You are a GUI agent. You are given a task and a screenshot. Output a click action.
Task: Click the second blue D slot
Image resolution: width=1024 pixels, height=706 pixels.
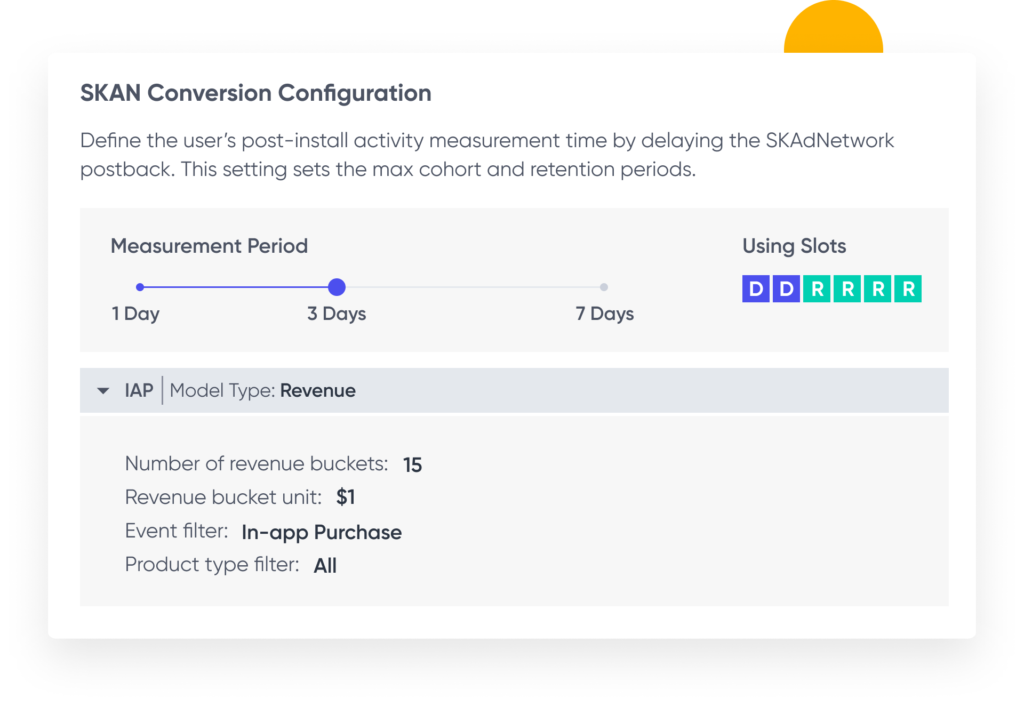click(786, 290)
